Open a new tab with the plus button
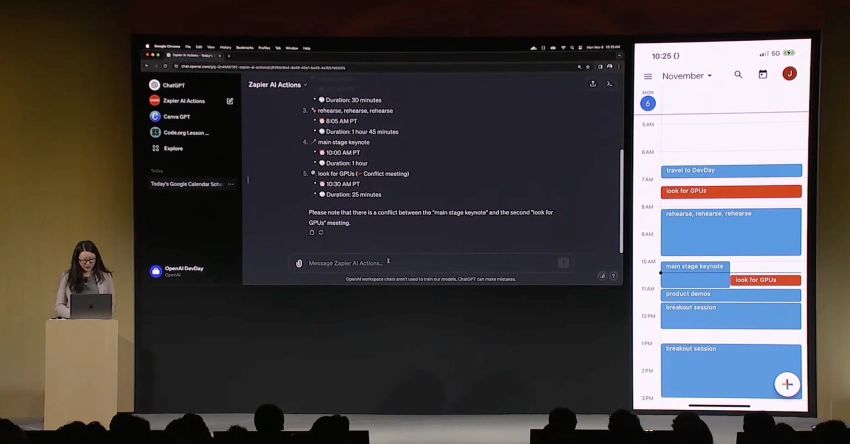 228,55
